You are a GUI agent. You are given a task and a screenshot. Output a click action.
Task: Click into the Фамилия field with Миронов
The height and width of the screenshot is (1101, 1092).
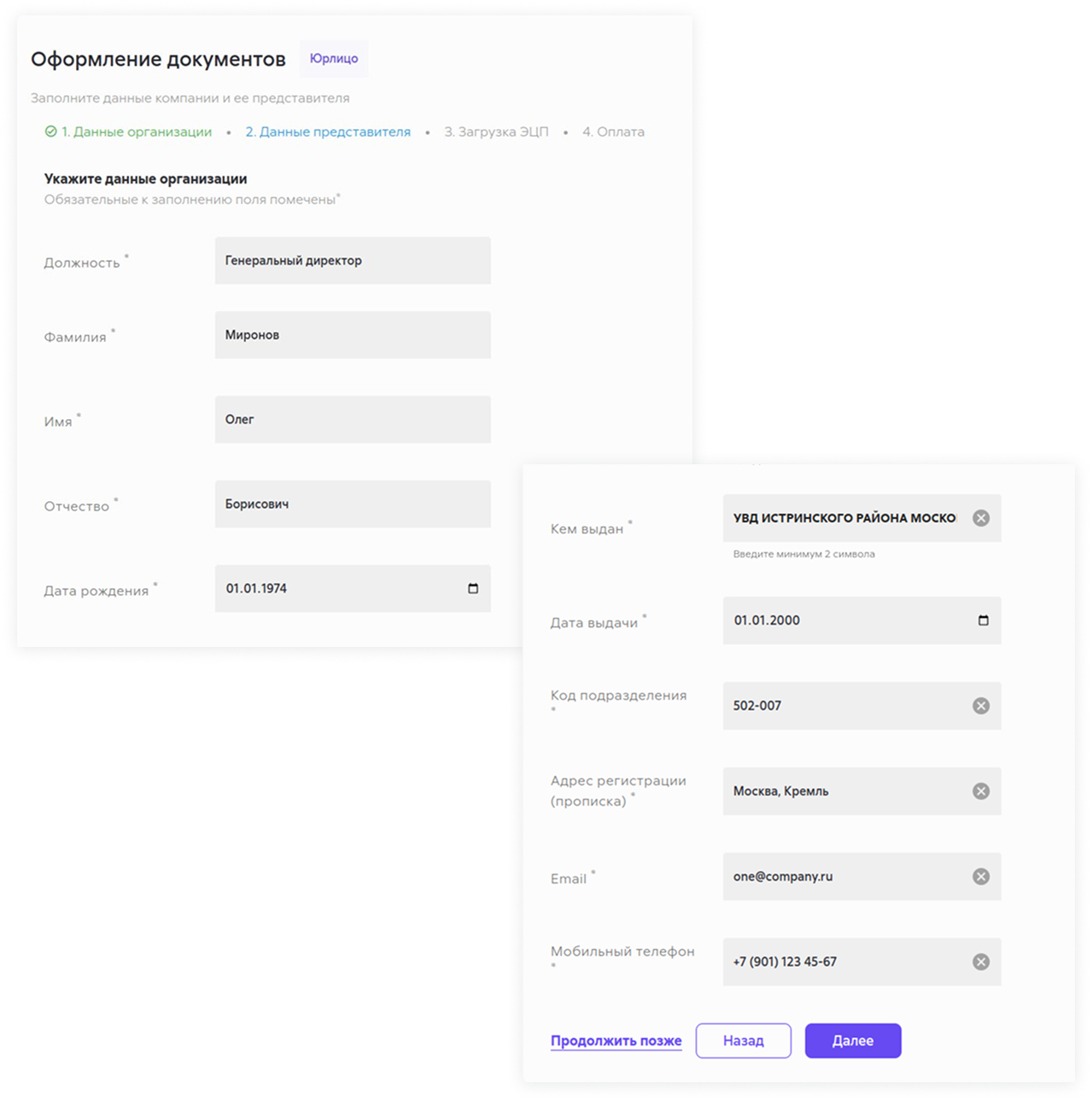coord(353,335)
